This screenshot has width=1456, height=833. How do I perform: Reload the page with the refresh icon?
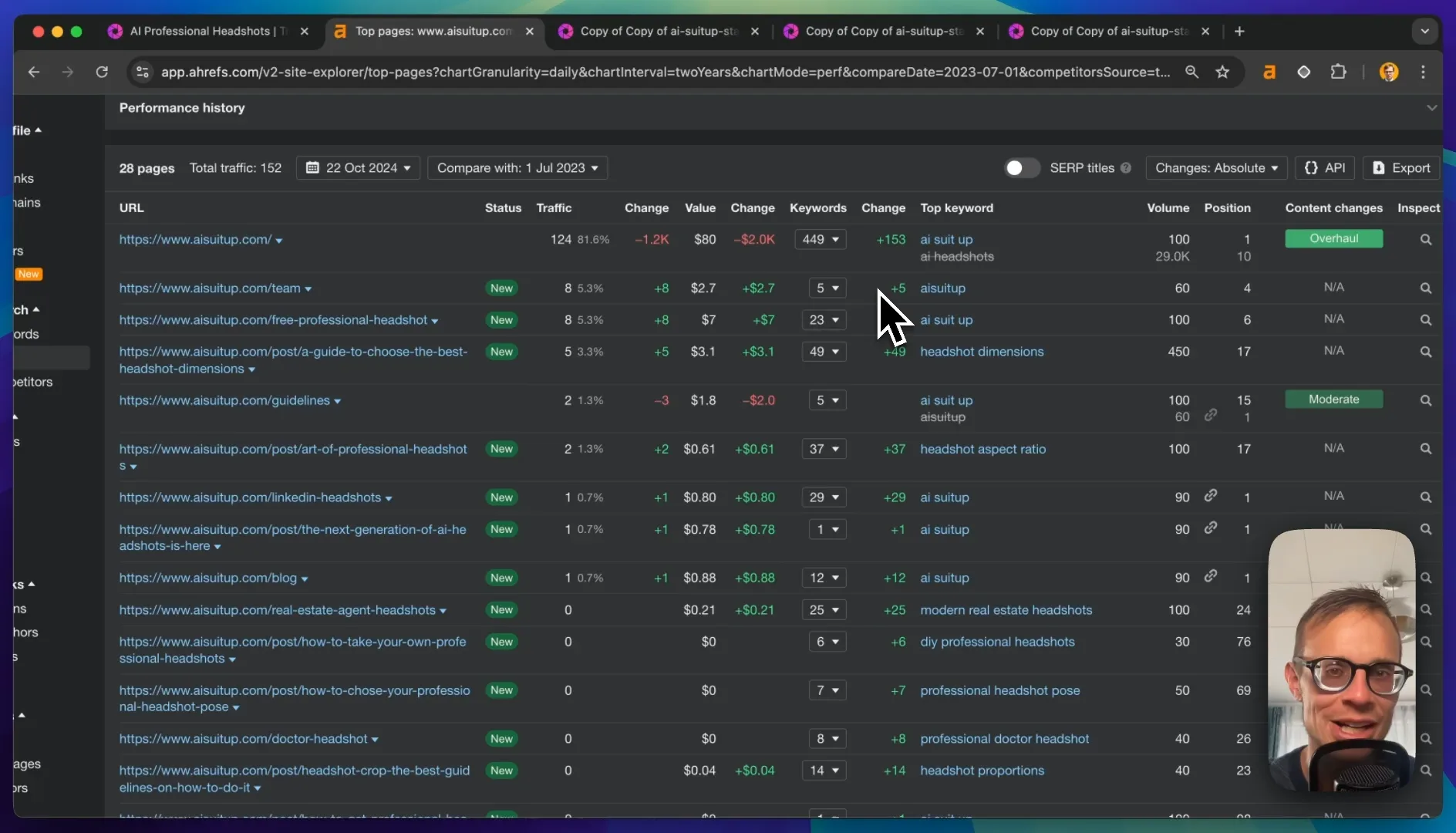(x=102, y=72)
